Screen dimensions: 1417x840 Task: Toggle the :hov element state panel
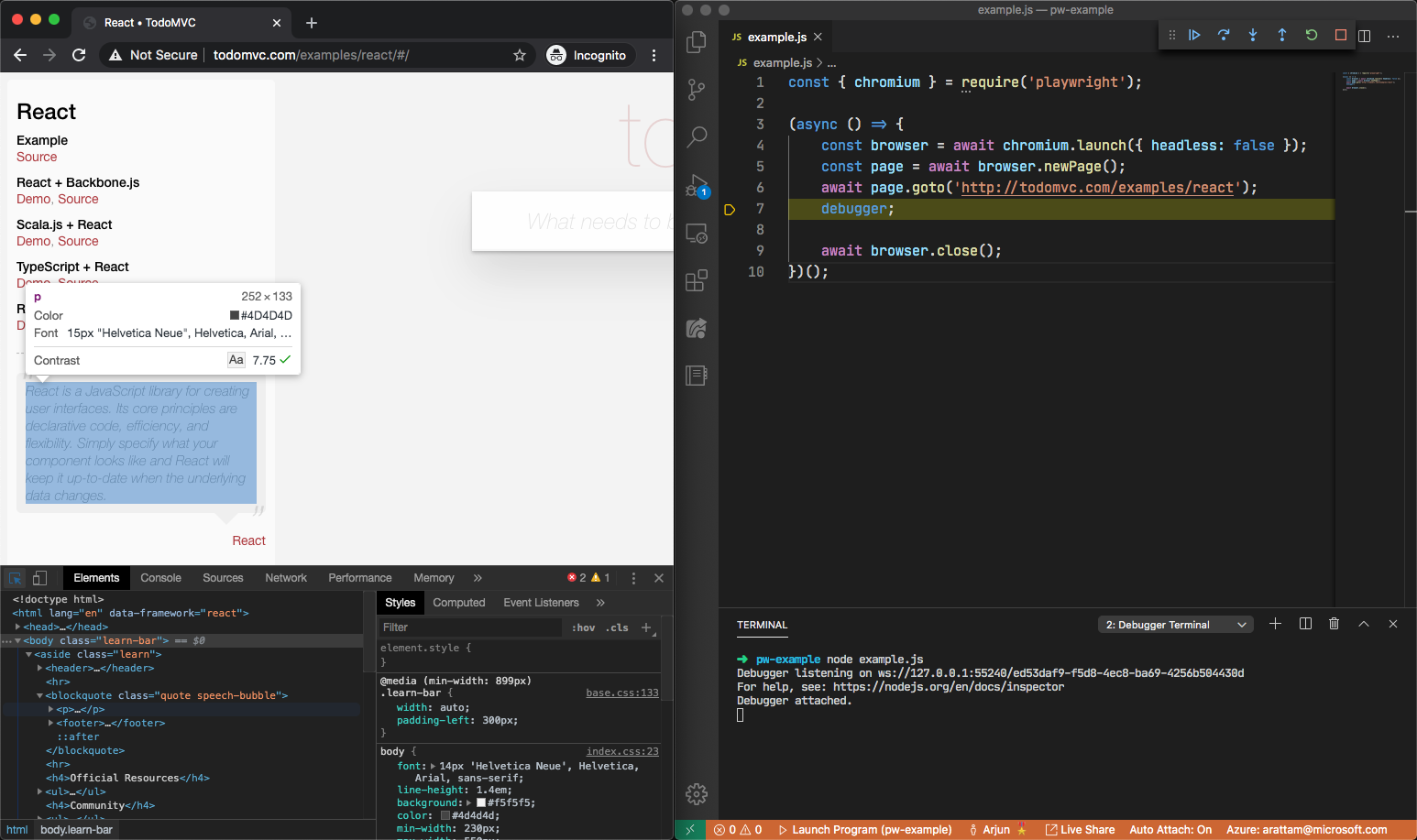click(x=583, y=627)
